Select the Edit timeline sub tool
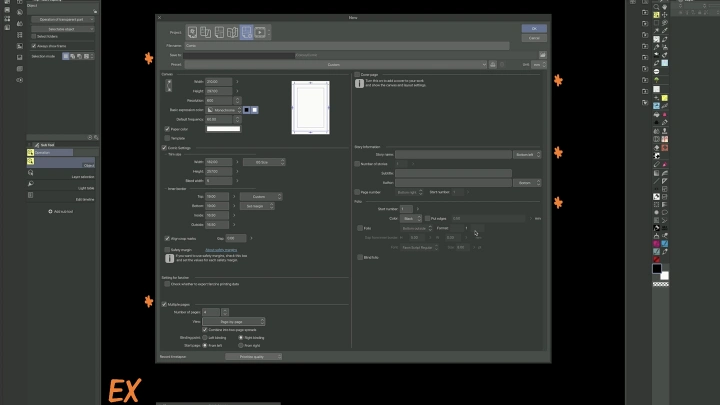 [62, 196]
